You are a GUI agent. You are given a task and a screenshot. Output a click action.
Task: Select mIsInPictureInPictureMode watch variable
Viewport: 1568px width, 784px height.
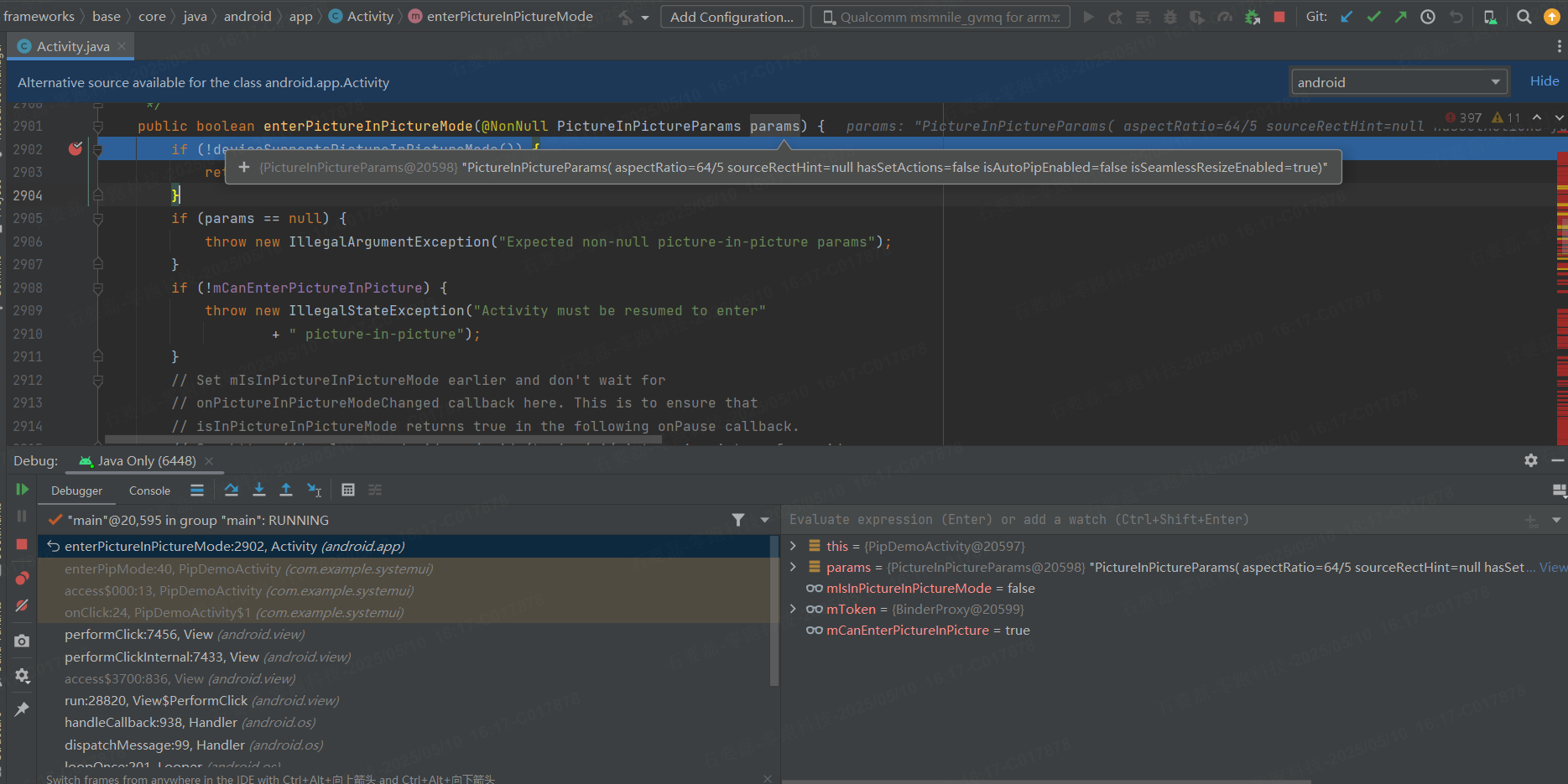pos(920,589)
